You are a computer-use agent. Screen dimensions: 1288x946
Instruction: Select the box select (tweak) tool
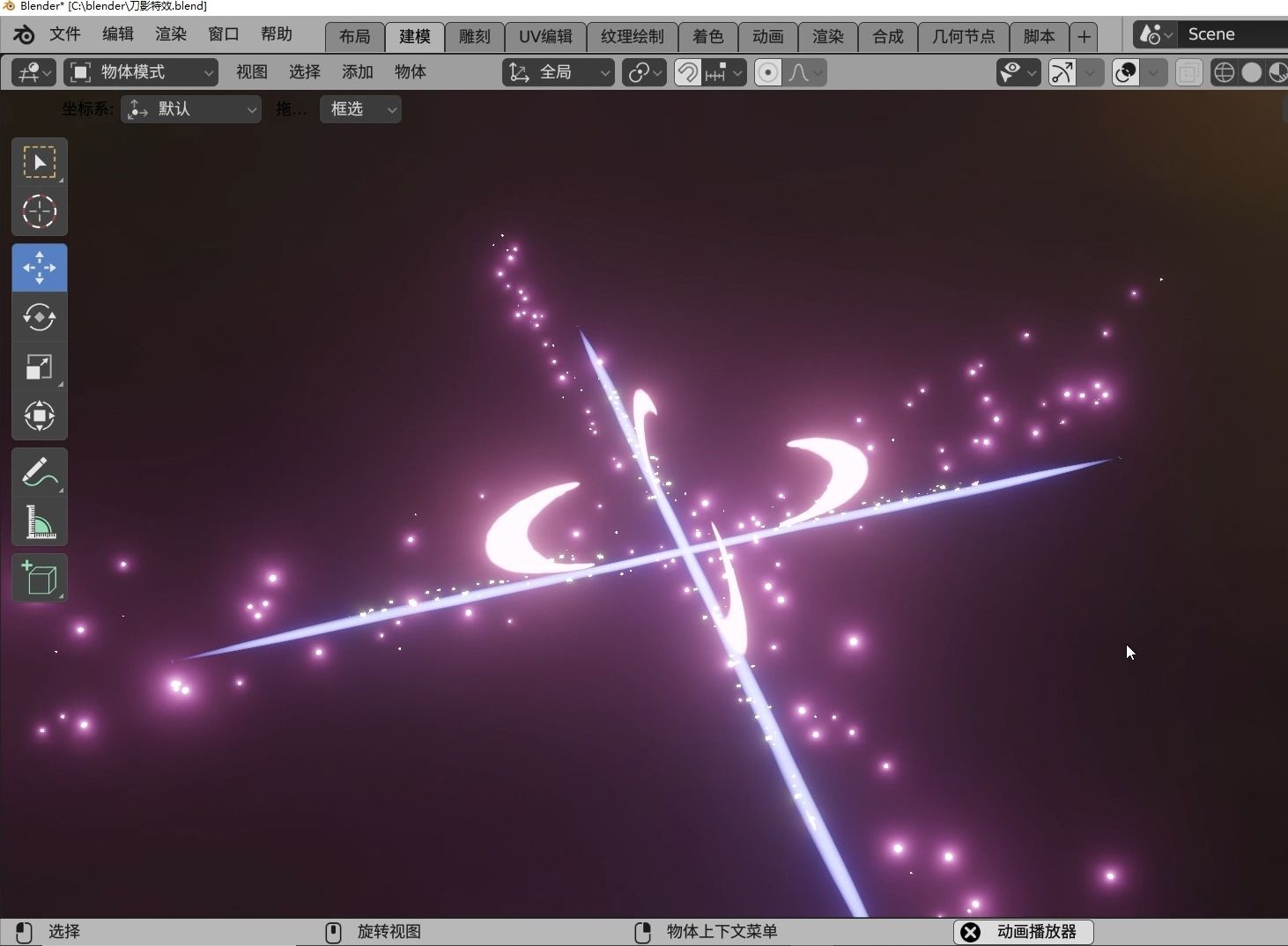pyautogui.click(x=40, y=162)
